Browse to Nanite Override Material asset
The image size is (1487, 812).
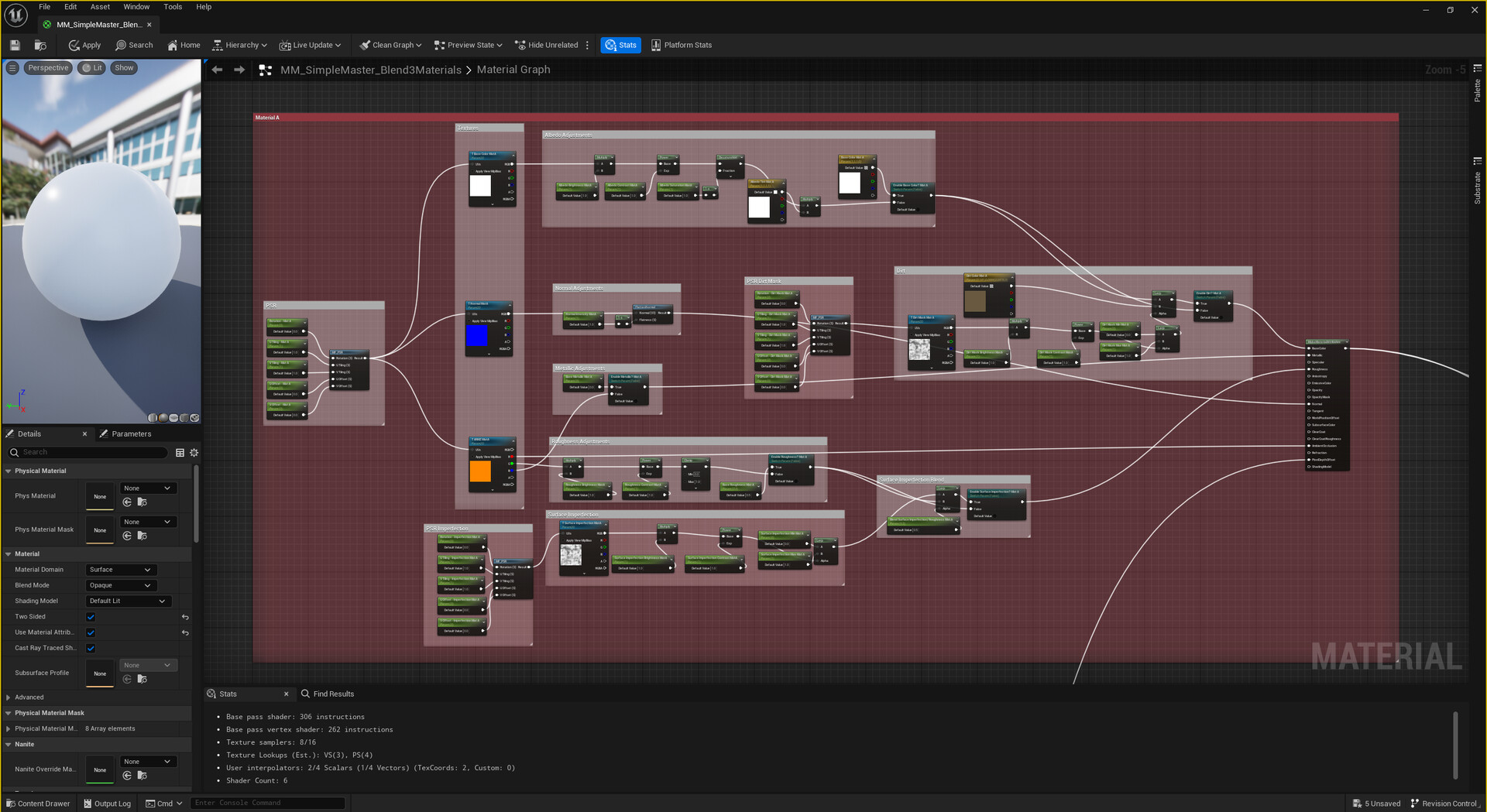pos(143,776)
